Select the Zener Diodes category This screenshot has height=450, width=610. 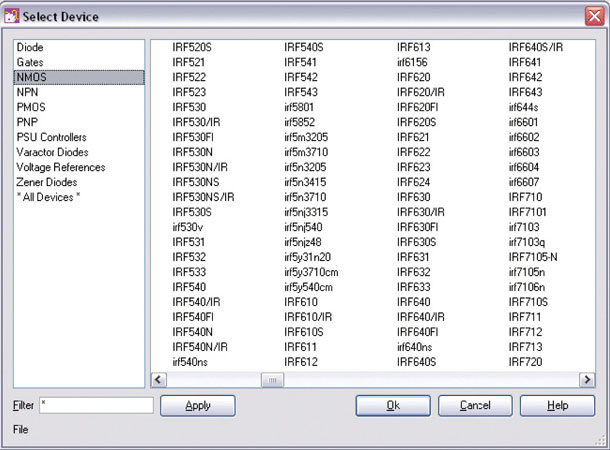(x=47, y=182)
